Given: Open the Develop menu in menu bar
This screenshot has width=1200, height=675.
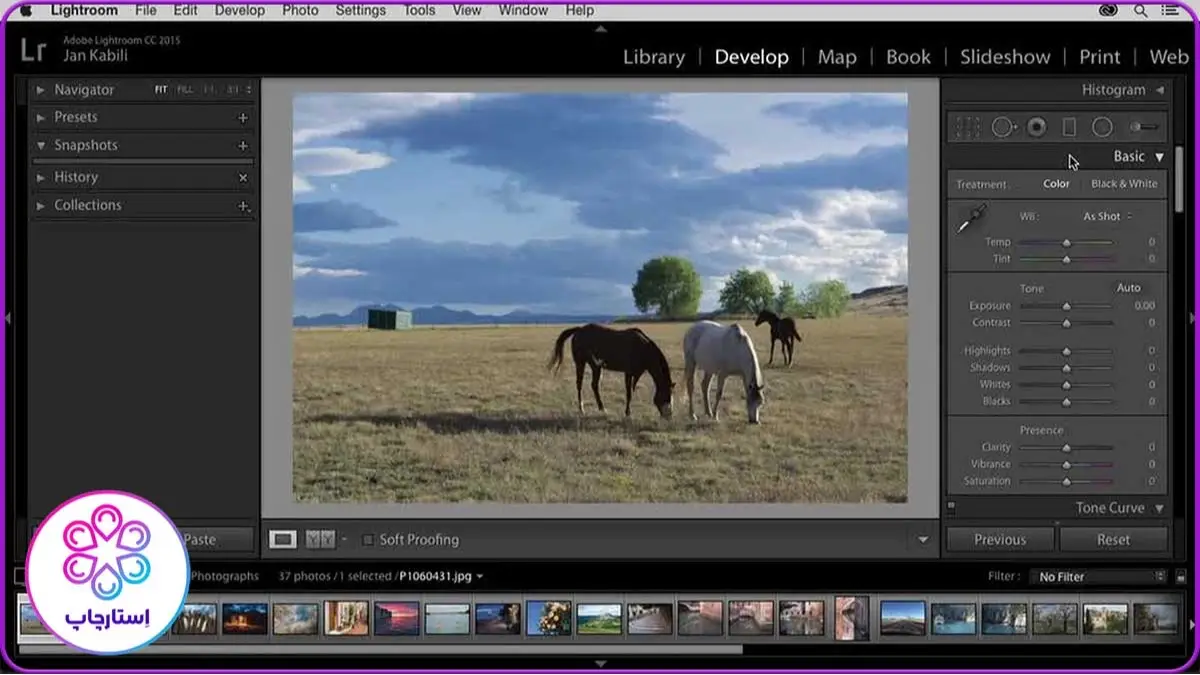Looking at the screenshot, I should pos(239,10).
